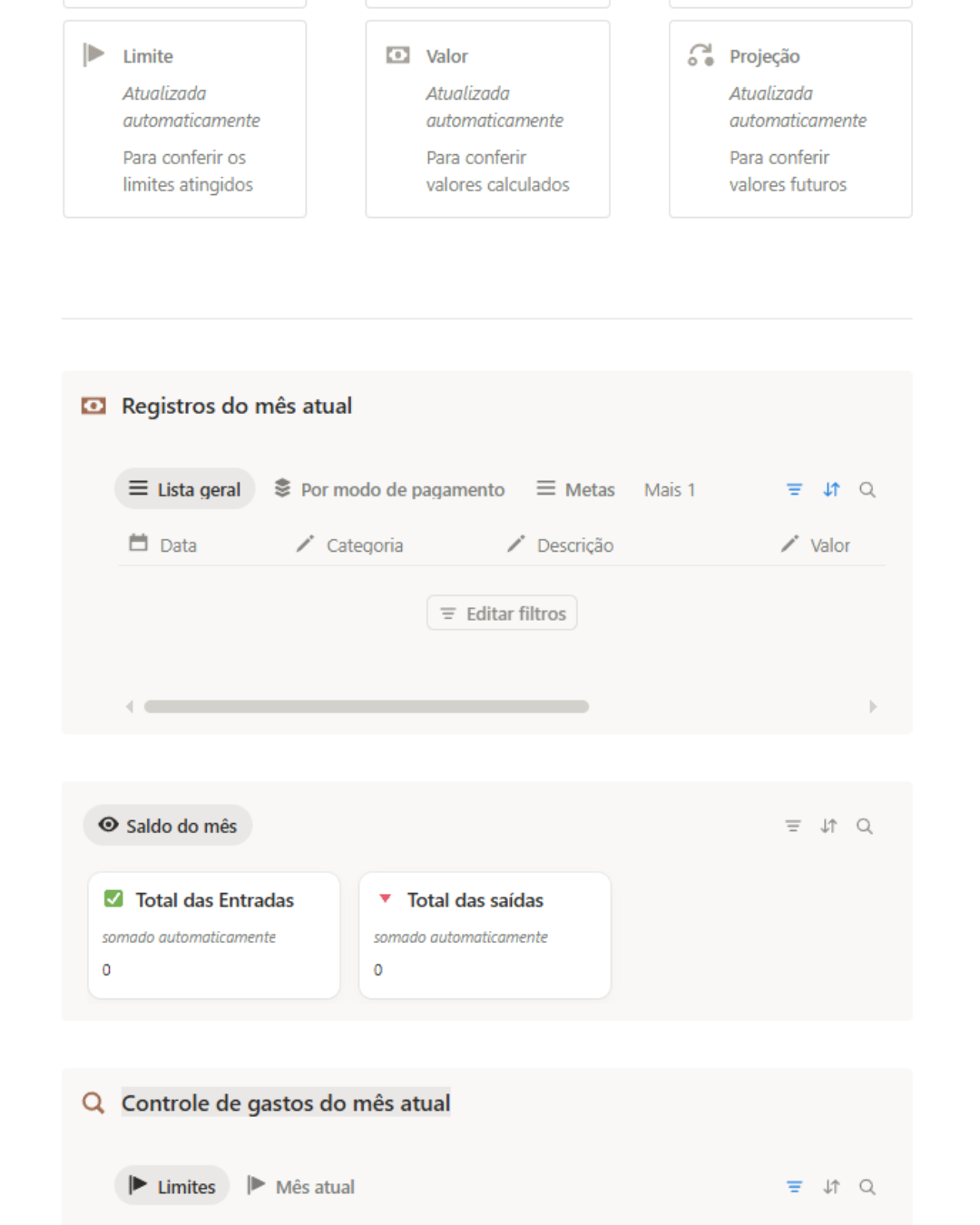Click the search icon in Controle de gastos
The width and height of the screenshot is (980, 1225).
pos(867,1187)
